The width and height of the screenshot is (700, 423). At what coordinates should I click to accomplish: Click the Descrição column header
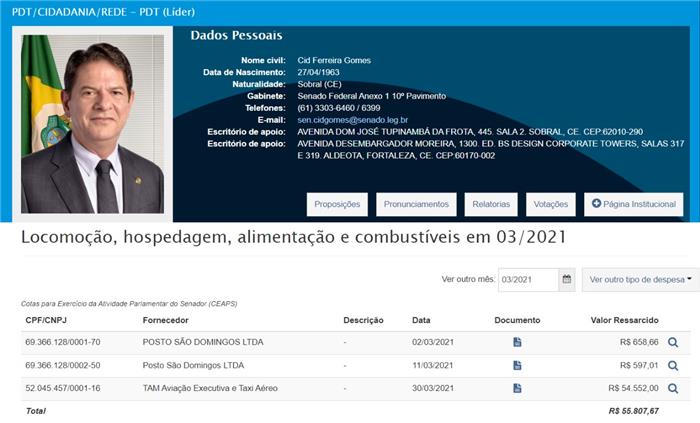363,320
